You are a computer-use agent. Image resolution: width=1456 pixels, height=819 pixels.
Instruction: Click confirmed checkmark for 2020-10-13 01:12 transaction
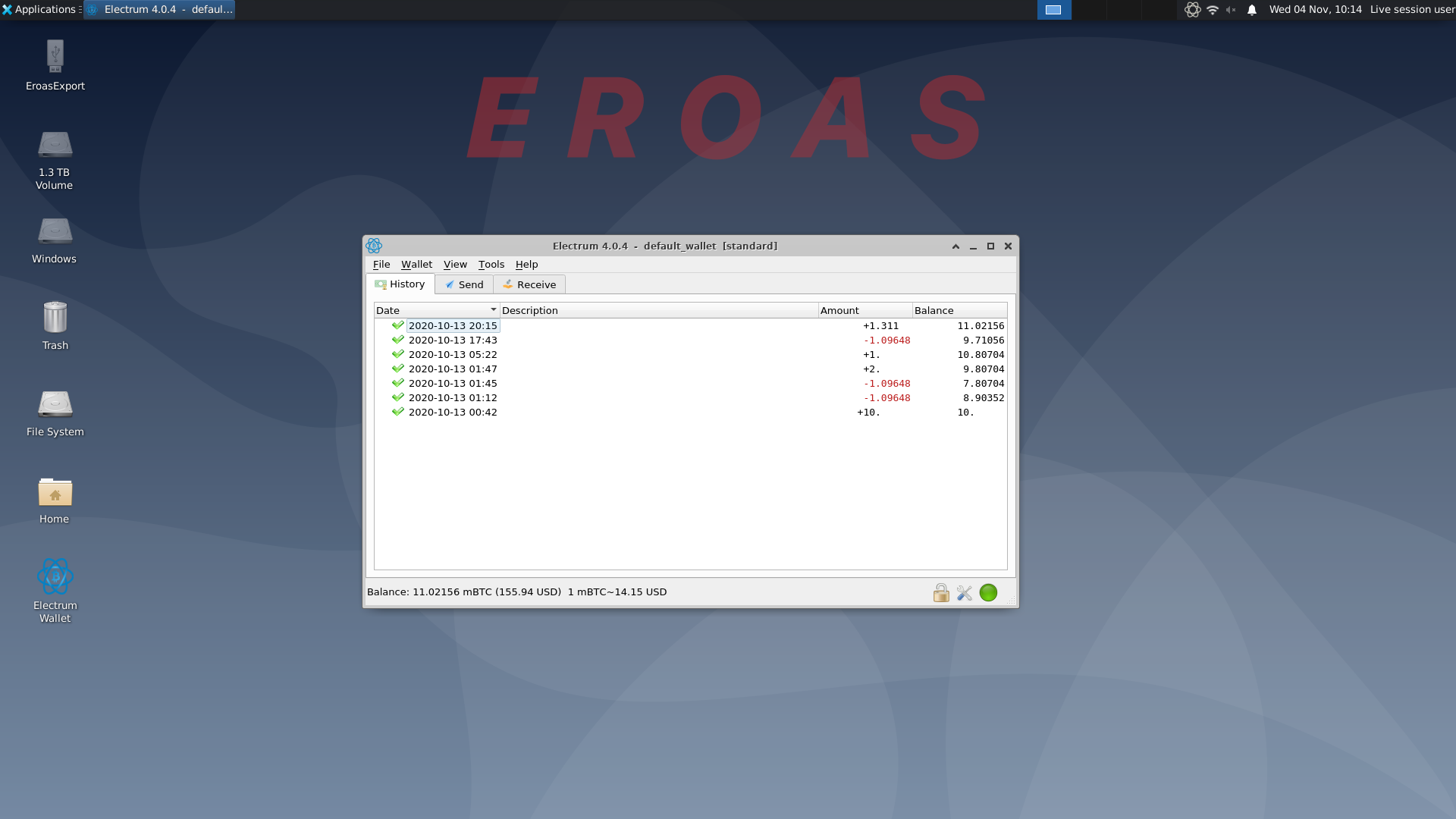397,397
